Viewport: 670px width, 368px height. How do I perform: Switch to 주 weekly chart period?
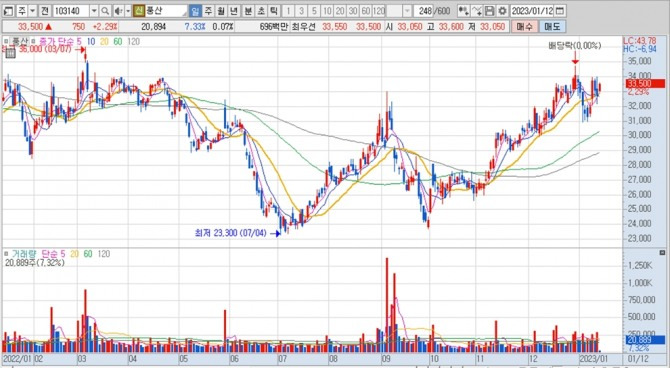coord(208,11)
